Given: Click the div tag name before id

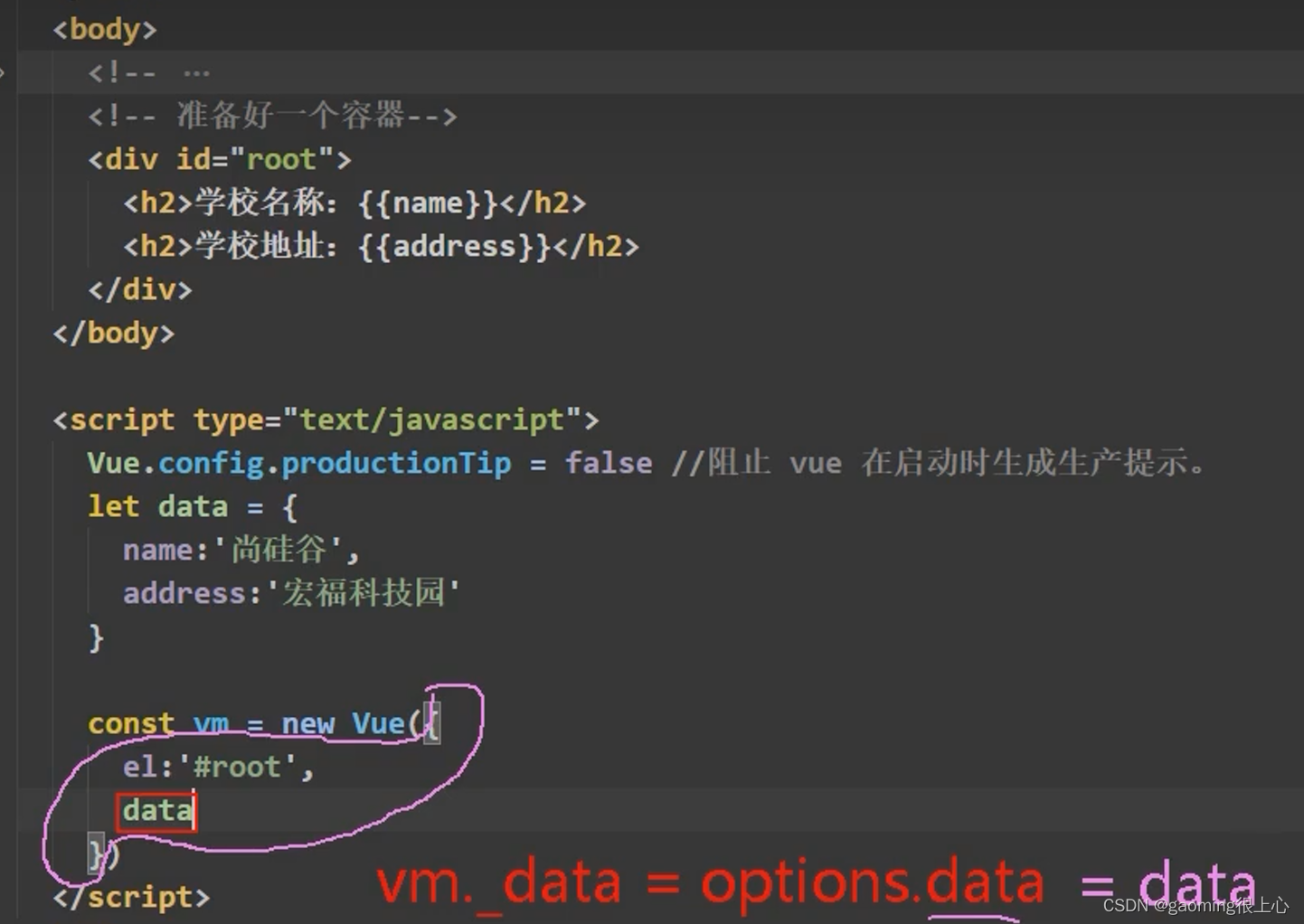Looking at the screenshot, I should click(x=131, y=160).
